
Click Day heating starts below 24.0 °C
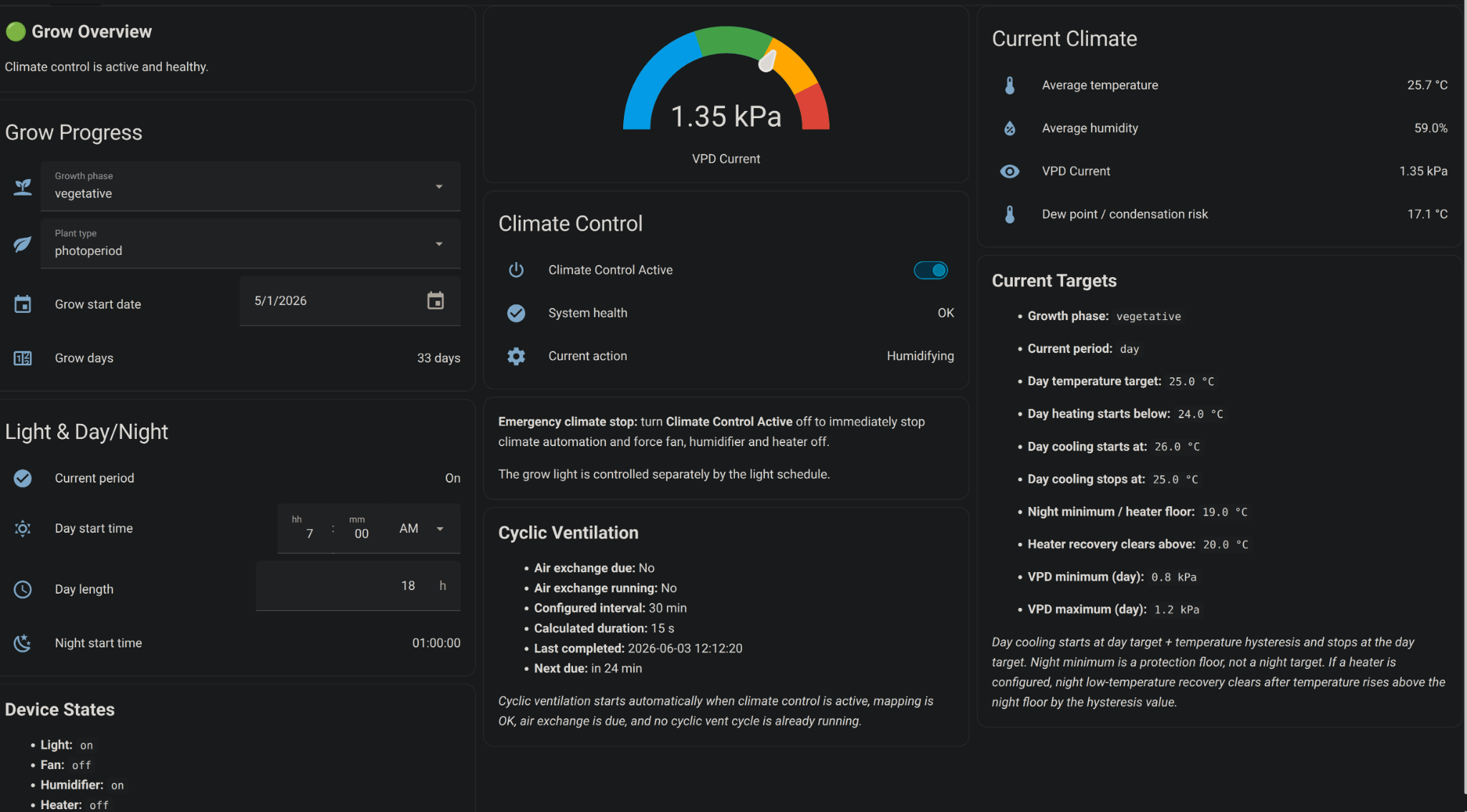pos(1125,414)
